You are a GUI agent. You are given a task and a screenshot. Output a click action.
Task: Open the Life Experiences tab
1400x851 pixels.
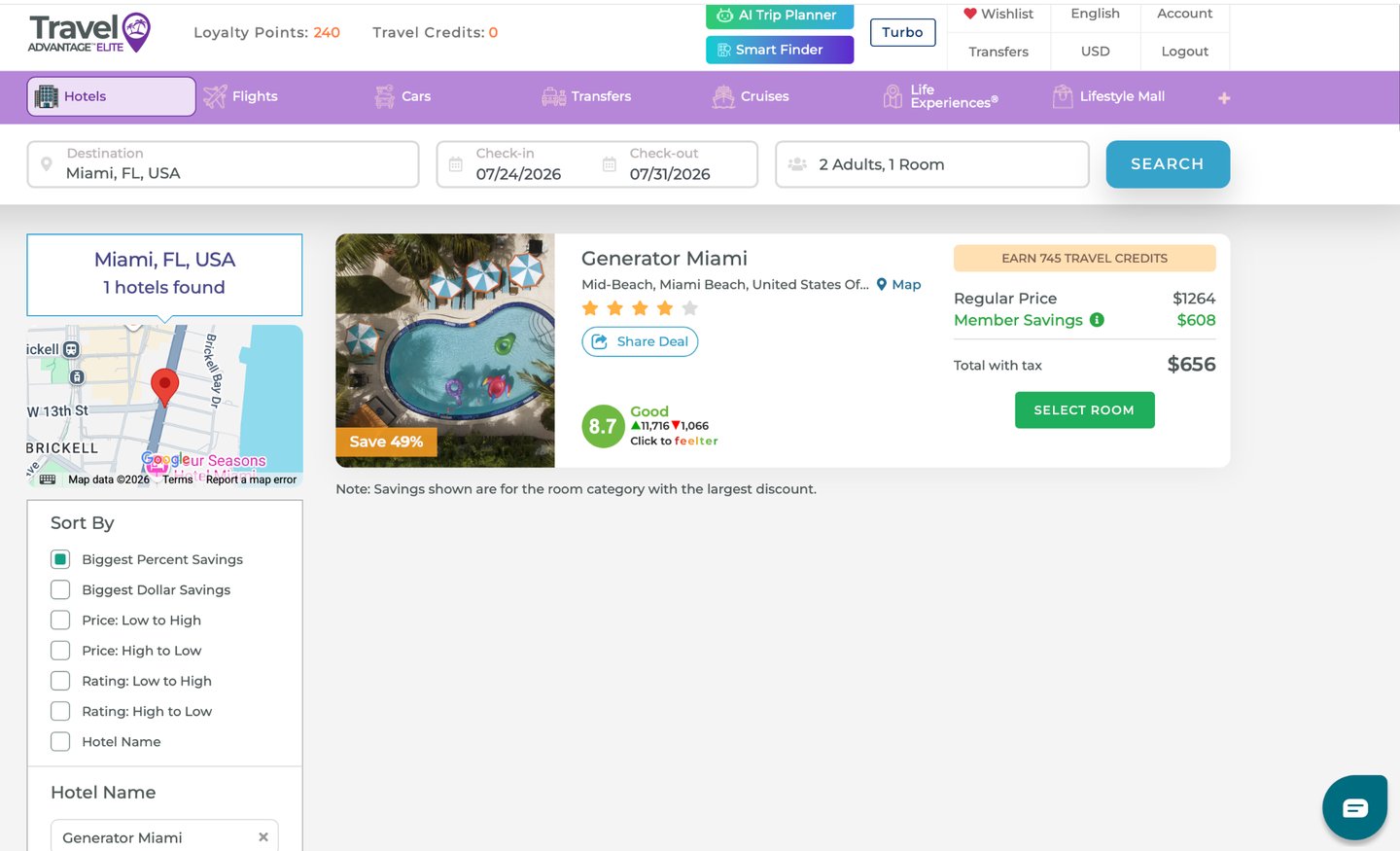pyautogui.click(x=940, y=96)
